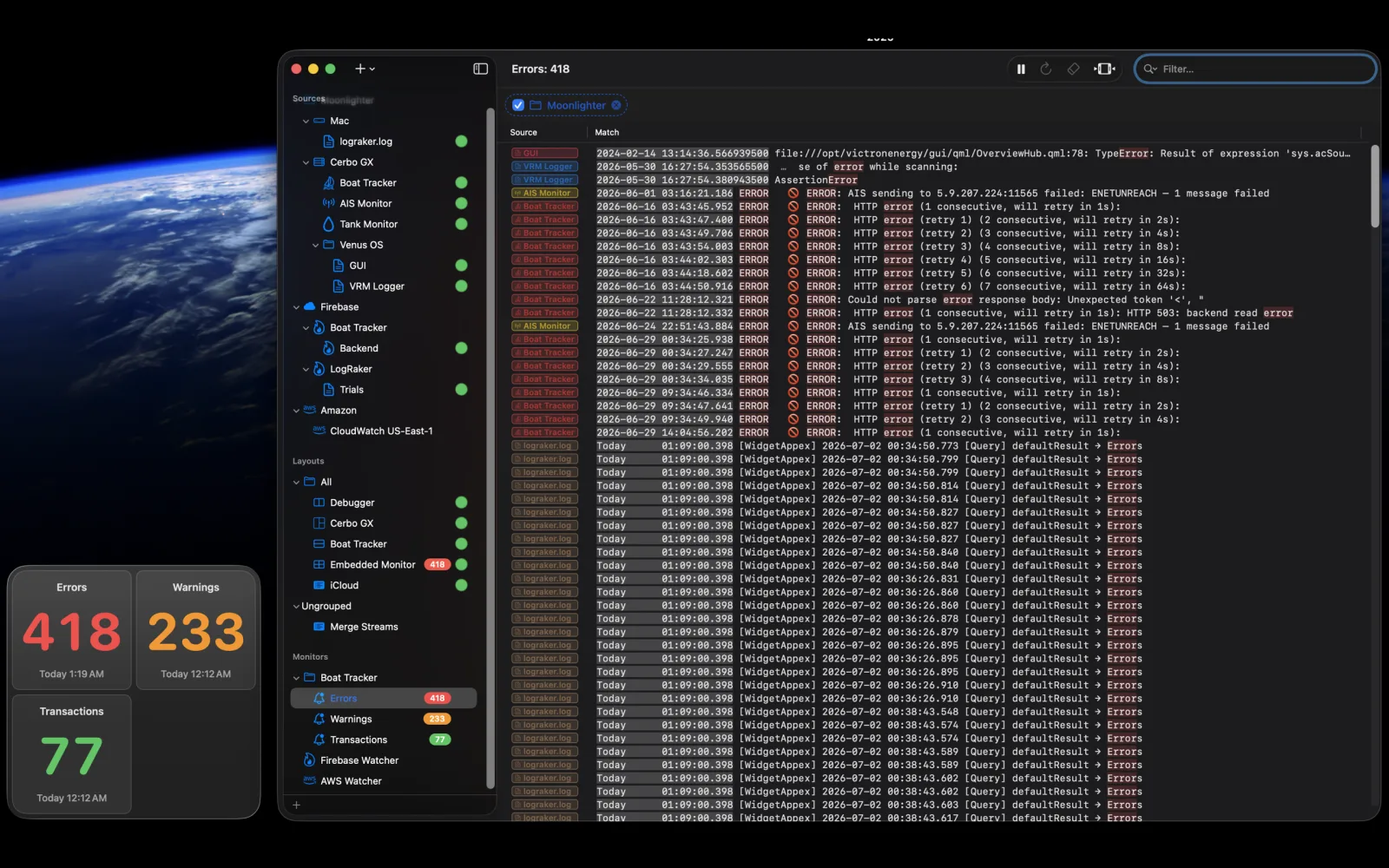
Task: Click the AWS Watcher icon
Action: pyautogui.click(x=309, y=781)
